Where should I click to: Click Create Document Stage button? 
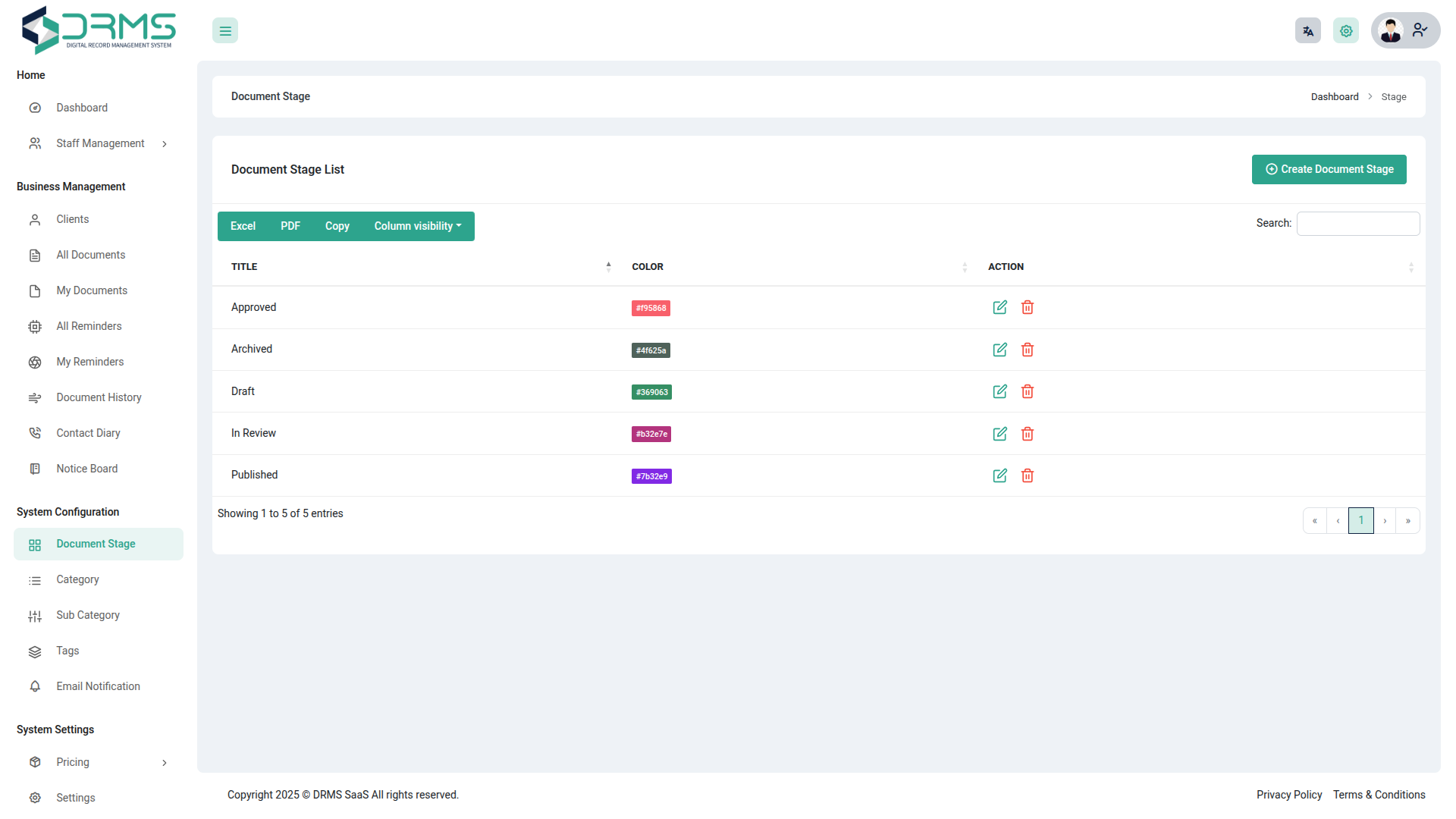[x=1329, y=169]
